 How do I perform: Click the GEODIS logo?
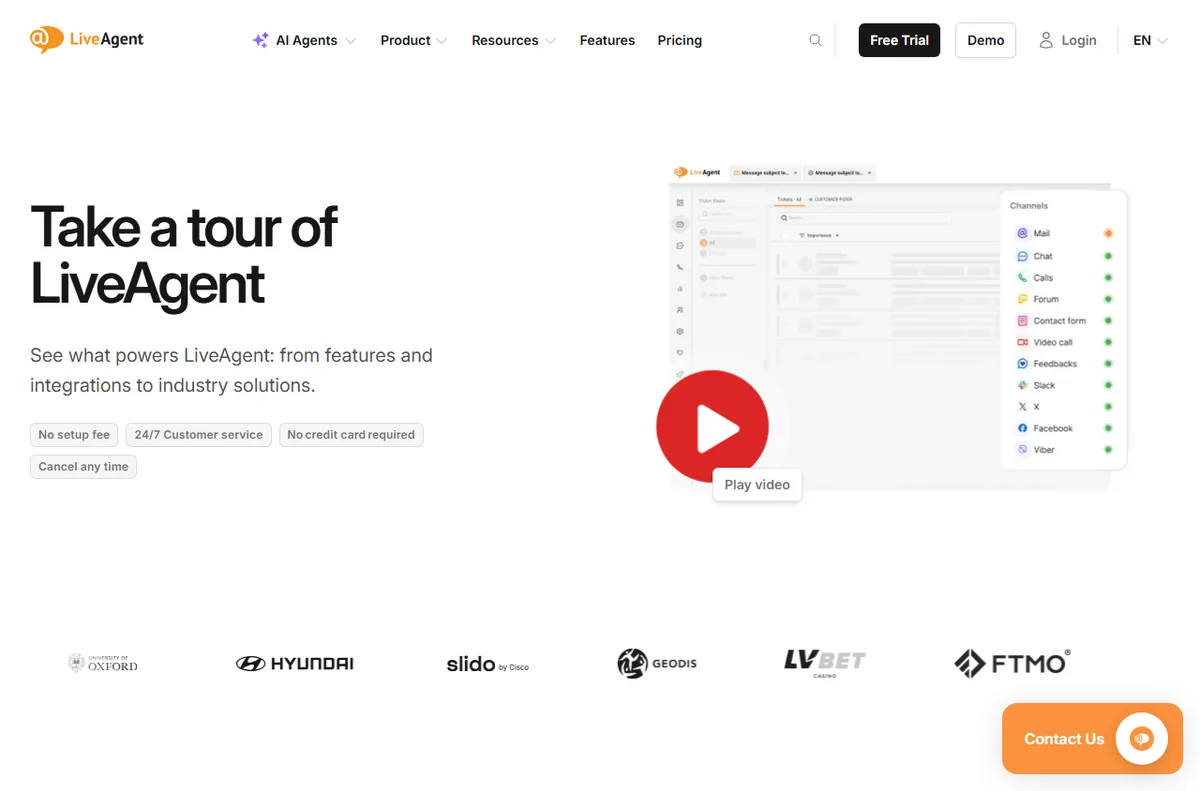(657, 663)
